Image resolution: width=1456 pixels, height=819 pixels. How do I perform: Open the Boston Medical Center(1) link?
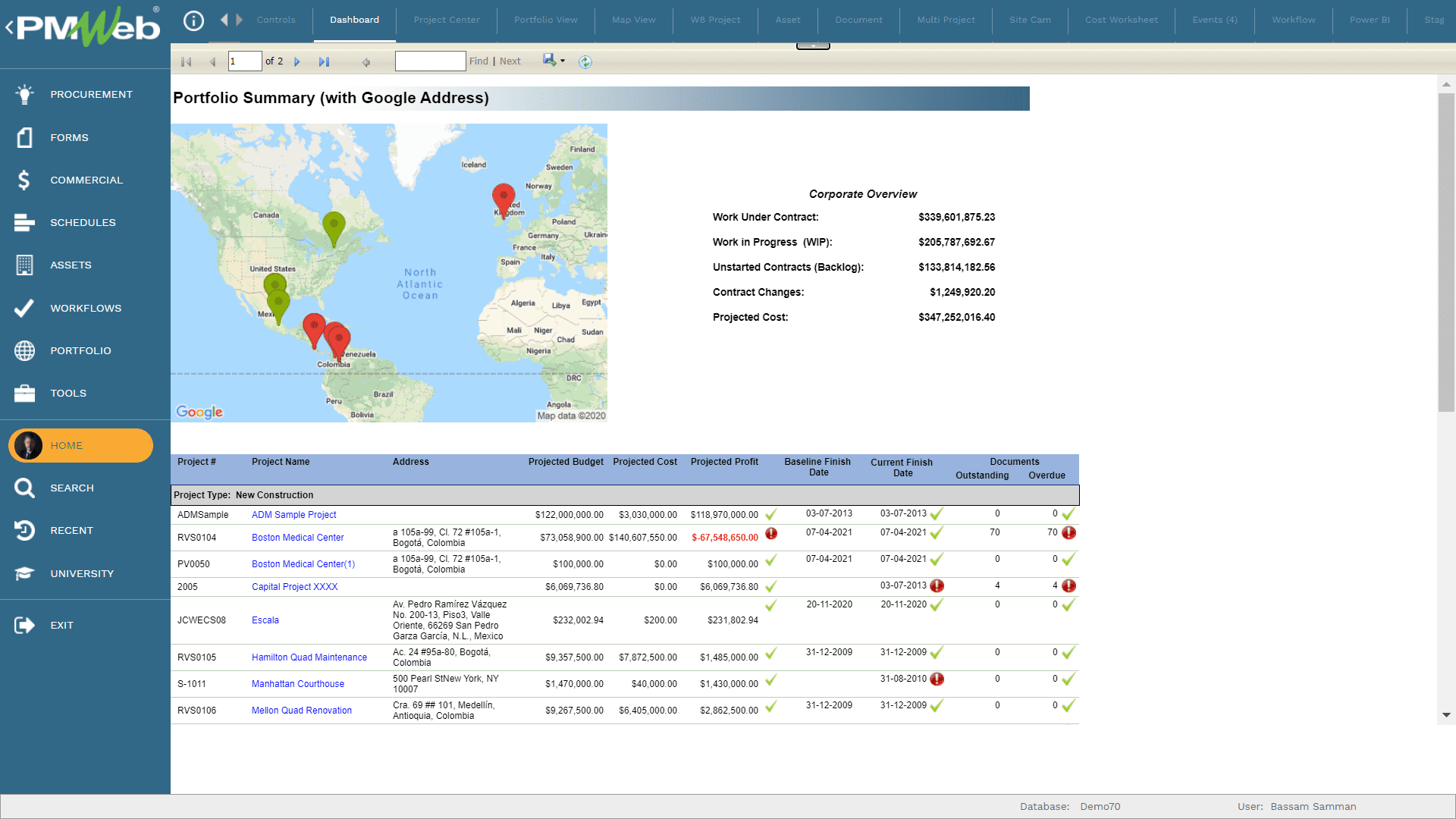point(303,564)
